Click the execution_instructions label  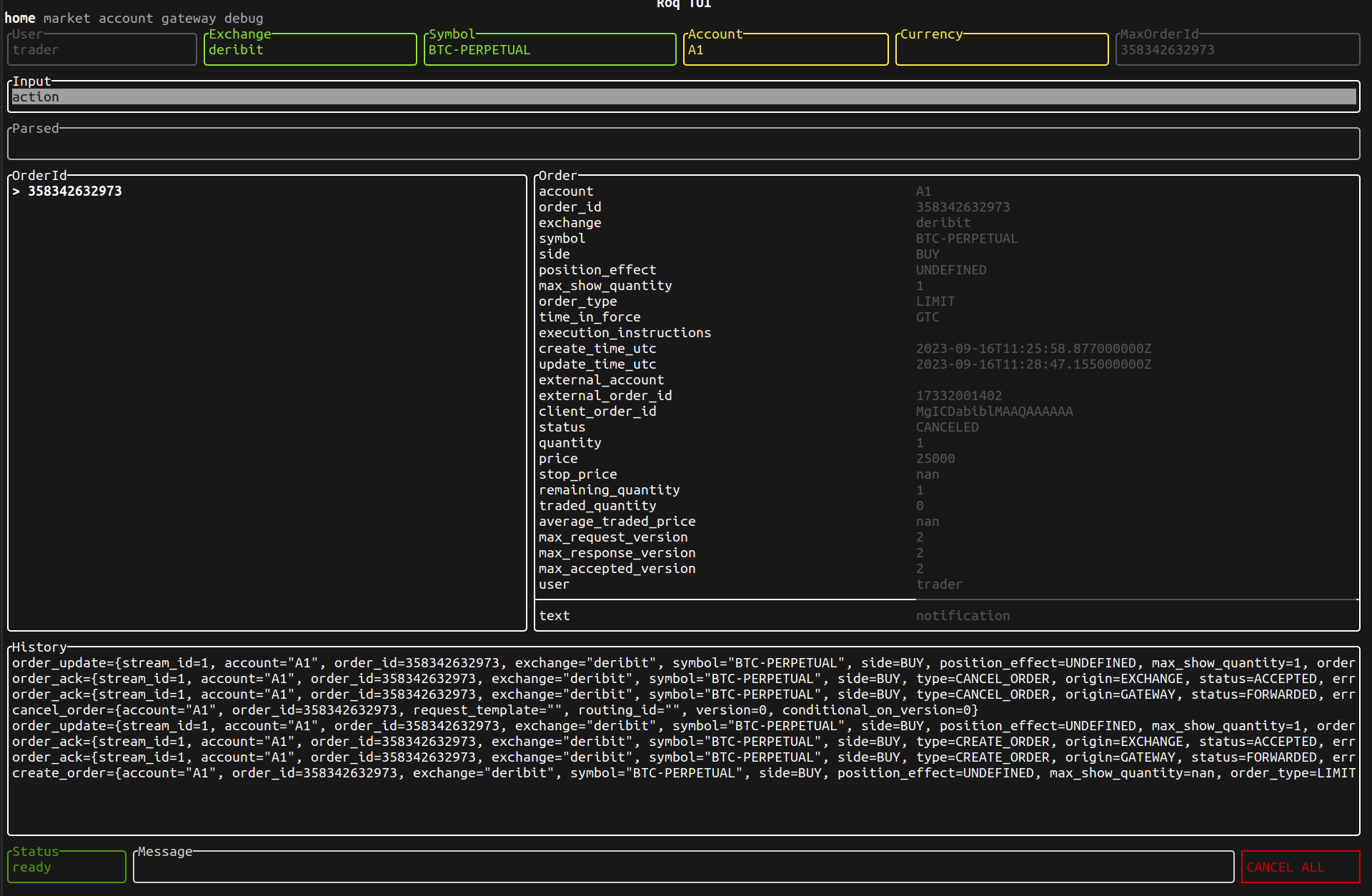(625, 332)
